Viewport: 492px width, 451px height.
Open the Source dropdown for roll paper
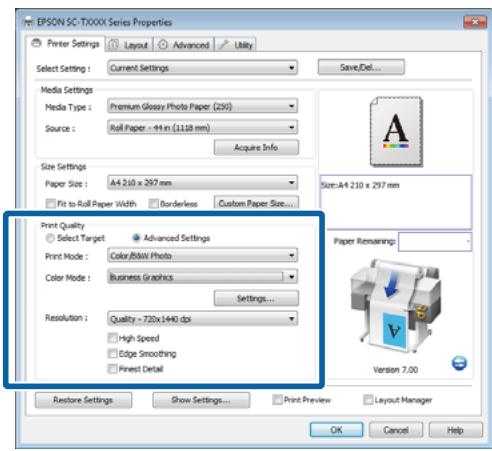pyautogui.click(x=202, y=128)
